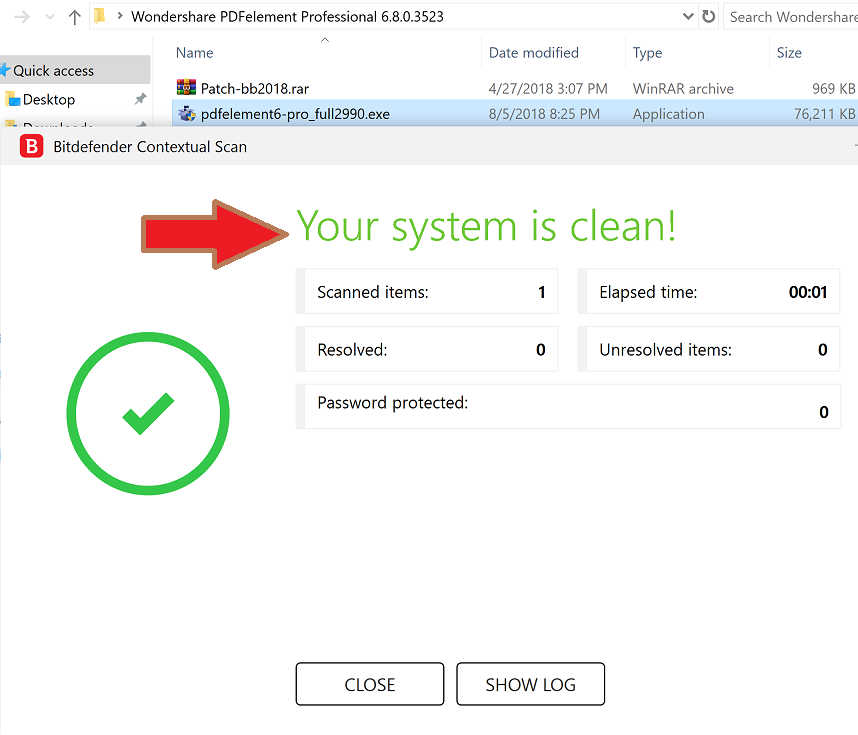Click the pin icon beside Desktop

(140, 100)
